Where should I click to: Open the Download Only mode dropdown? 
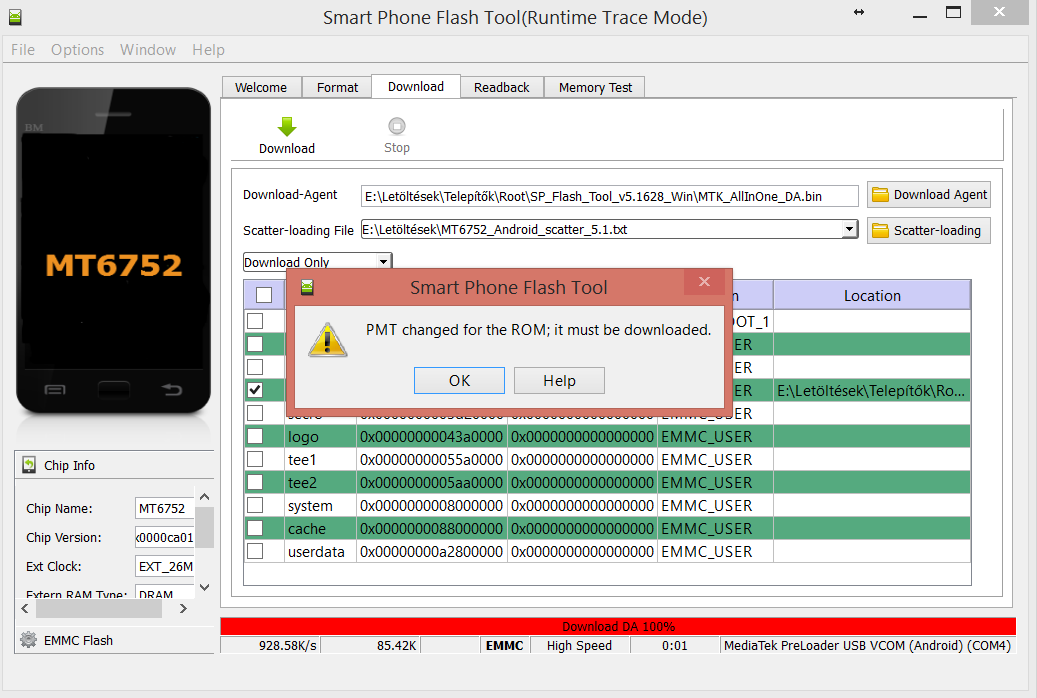pos(384,262)
